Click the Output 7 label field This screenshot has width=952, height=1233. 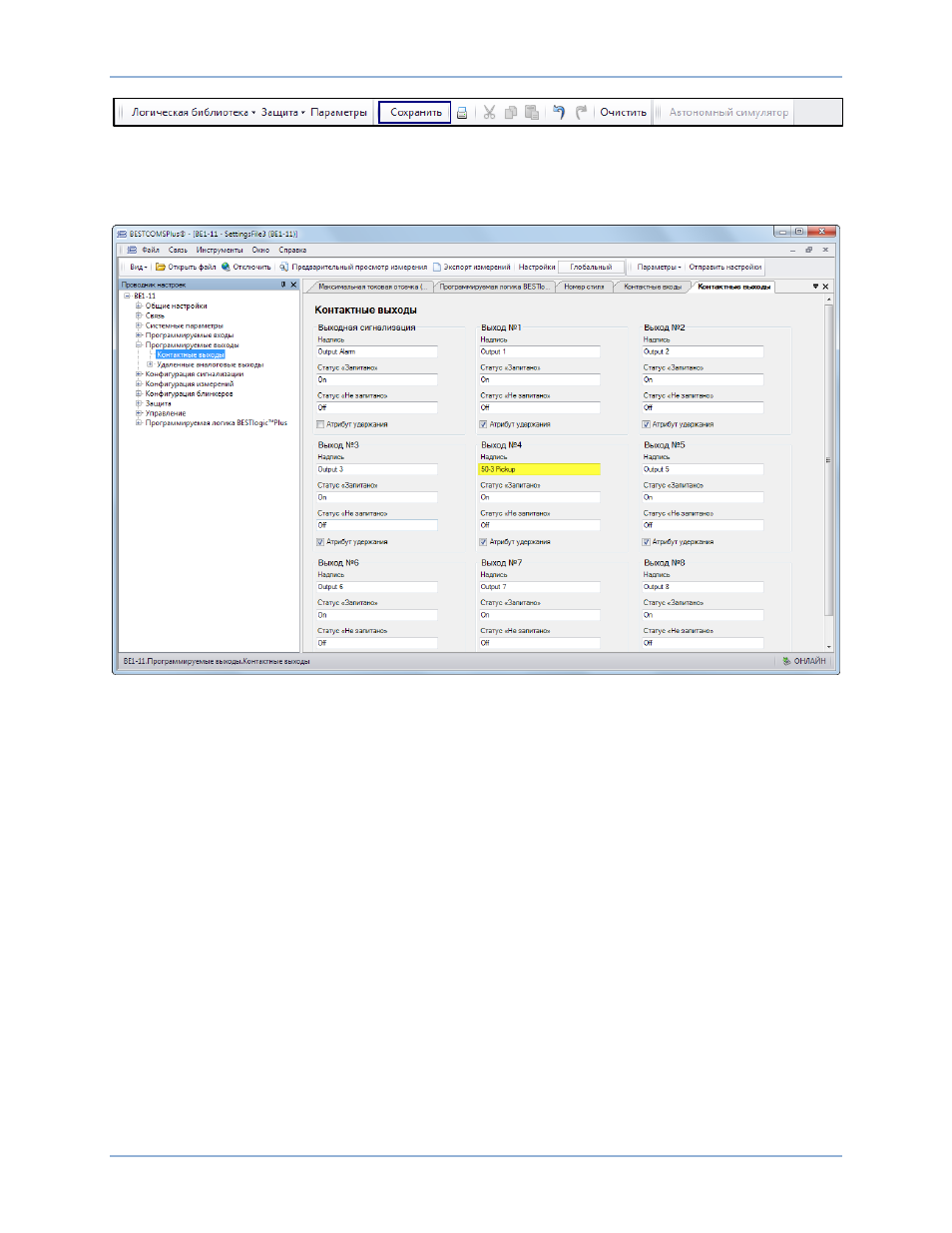click(x=540, y=587)
